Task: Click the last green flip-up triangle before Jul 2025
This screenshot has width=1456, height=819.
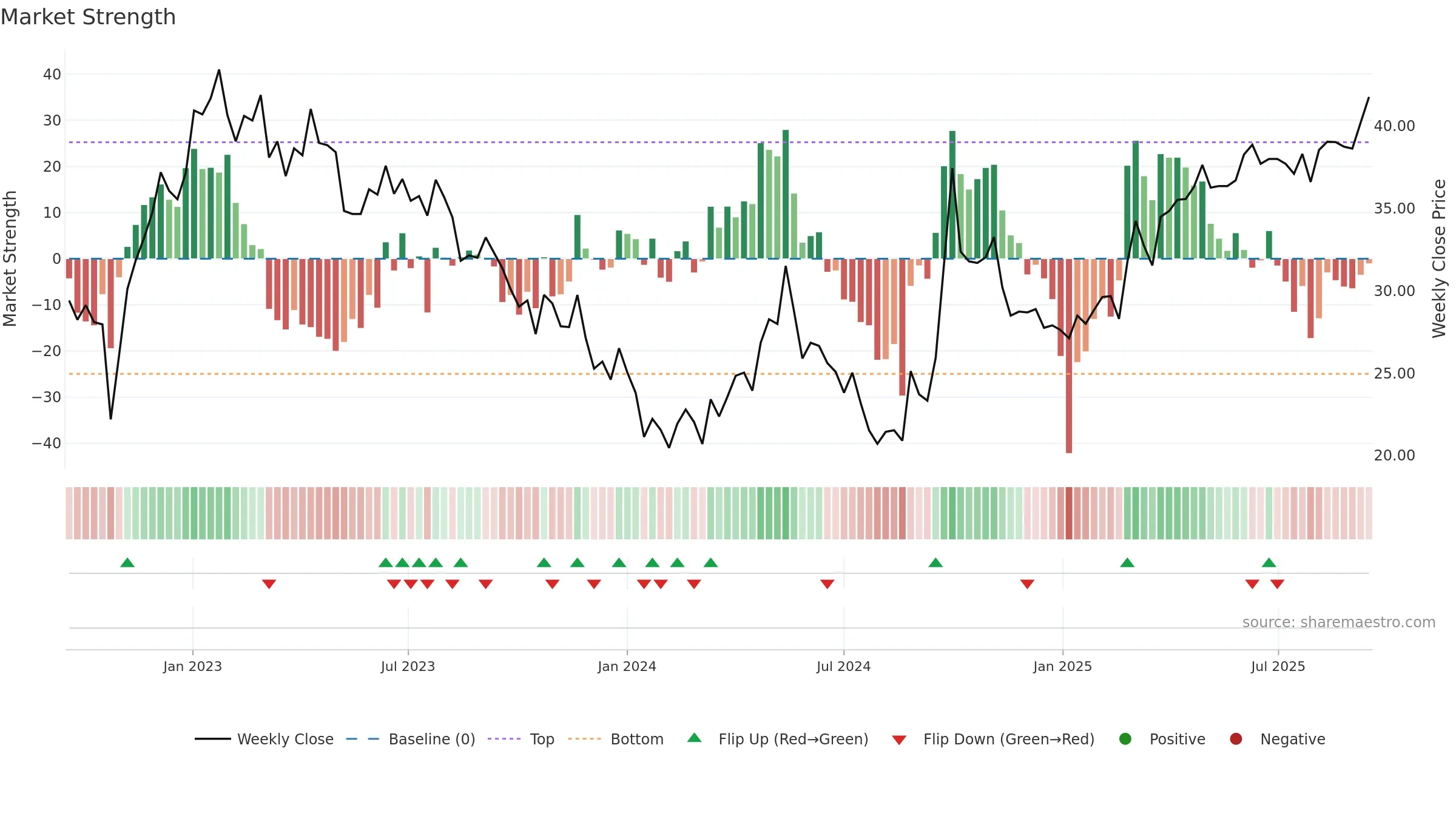Action: (x=1269, y=562)
